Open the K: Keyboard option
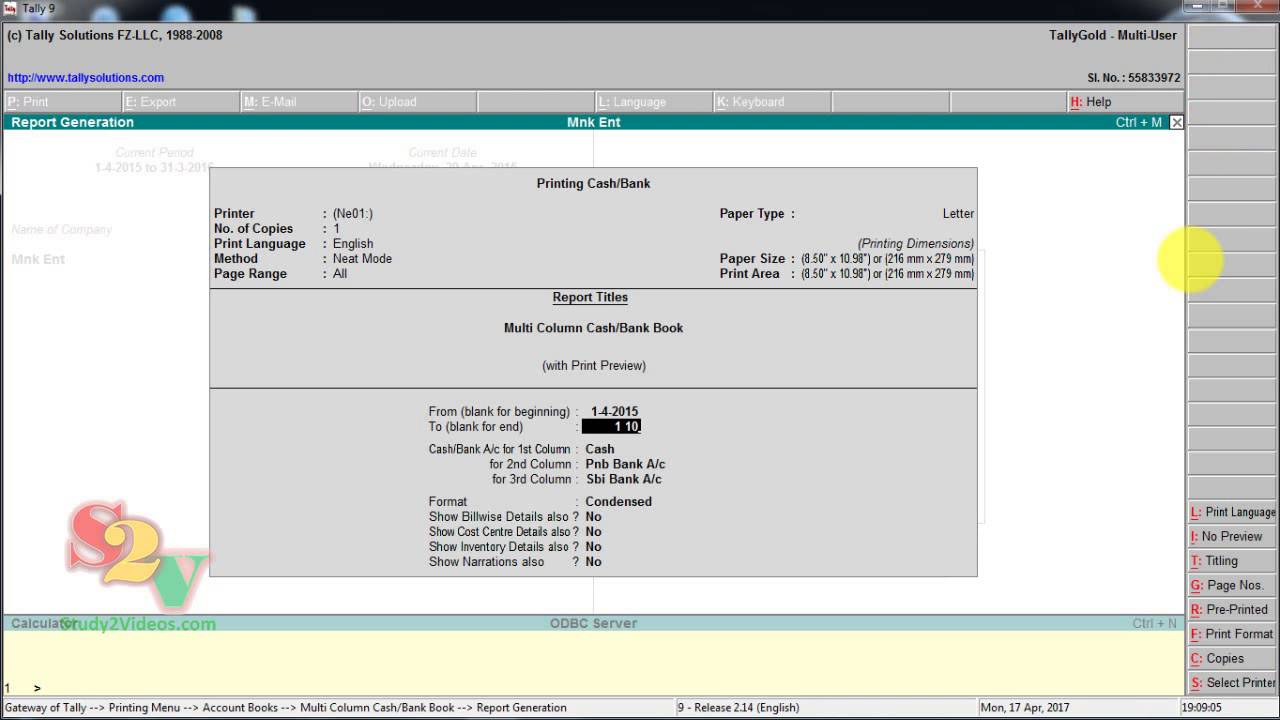This screenshot has width=1280, height=720. pos(771,102)
